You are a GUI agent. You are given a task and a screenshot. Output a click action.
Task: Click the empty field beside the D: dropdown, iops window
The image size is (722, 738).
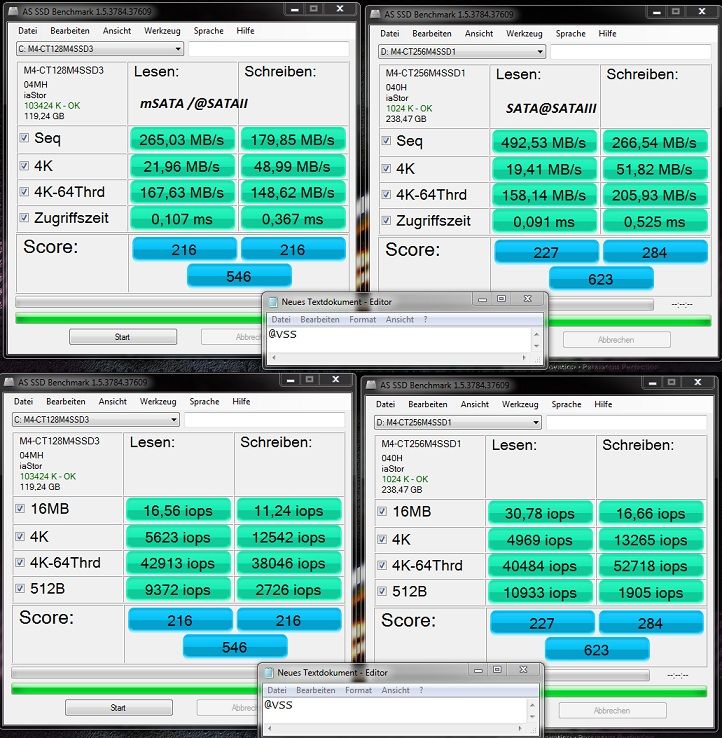point(626,422)
